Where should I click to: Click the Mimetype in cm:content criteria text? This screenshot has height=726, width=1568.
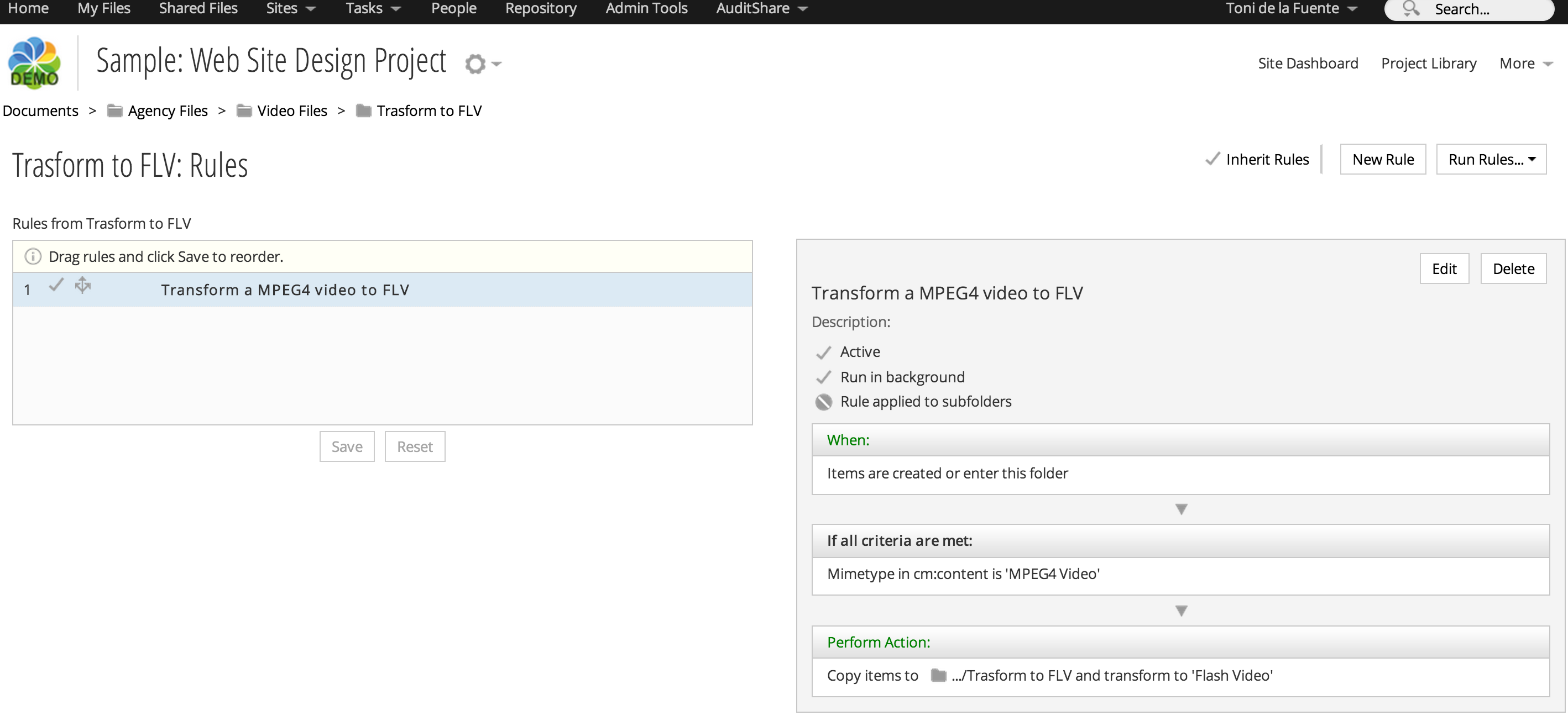pos(963,574)
